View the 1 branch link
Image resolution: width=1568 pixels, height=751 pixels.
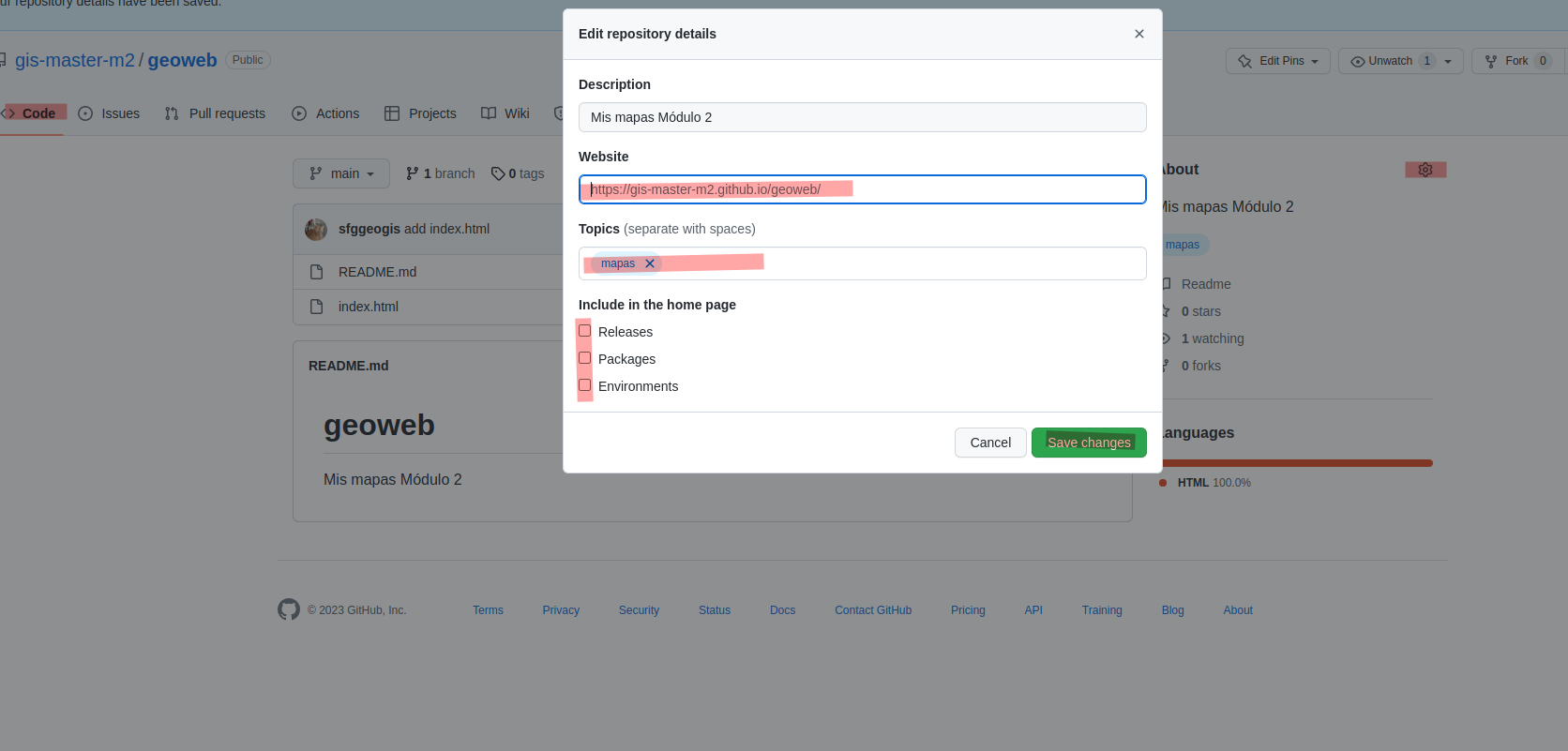[441, 173]
